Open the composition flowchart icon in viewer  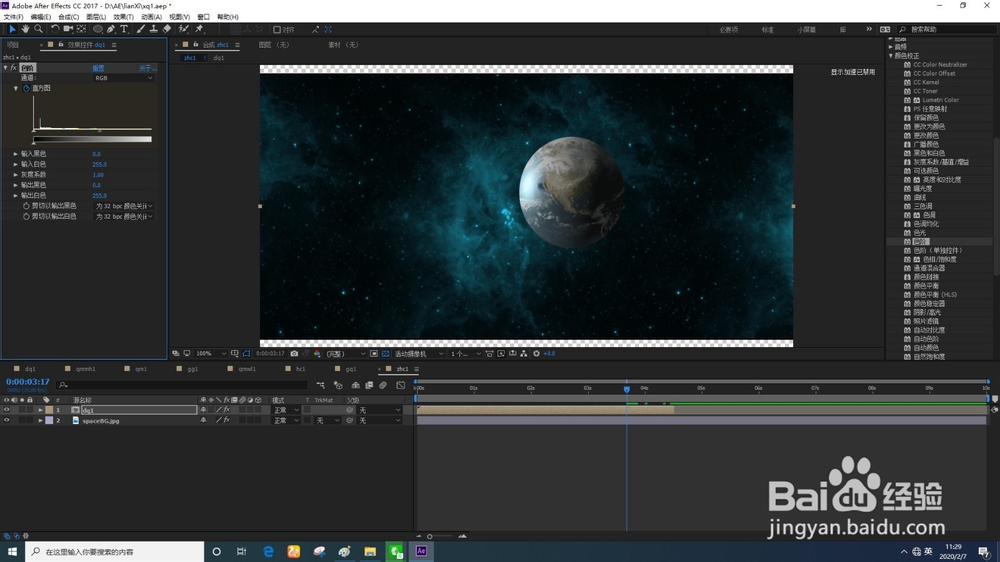pyautogui.click(x=524, y=353)
